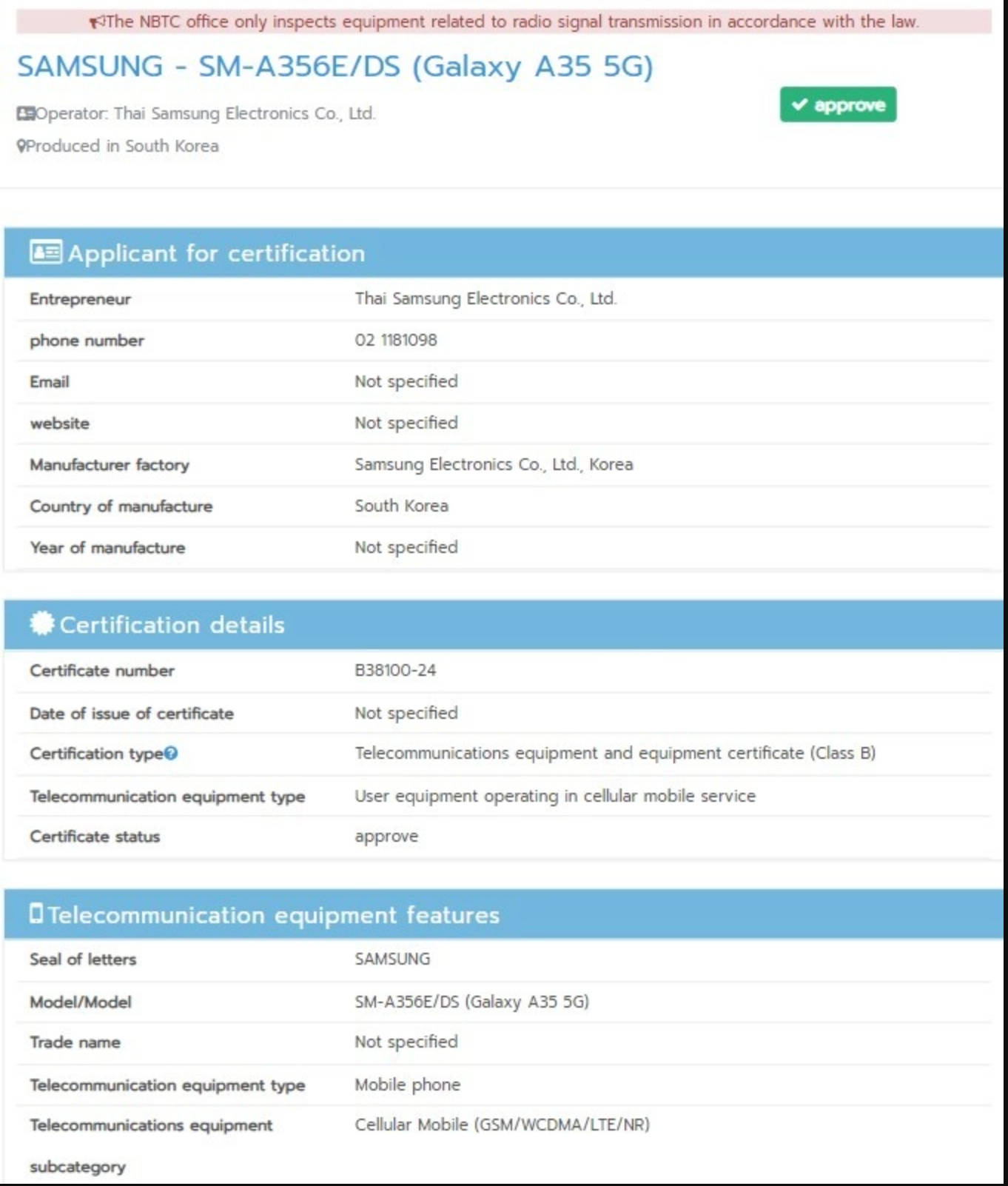Click the NBTC office notice banner text
Viewport: 1008px width, 1186px height.
(x=512, y=22)
